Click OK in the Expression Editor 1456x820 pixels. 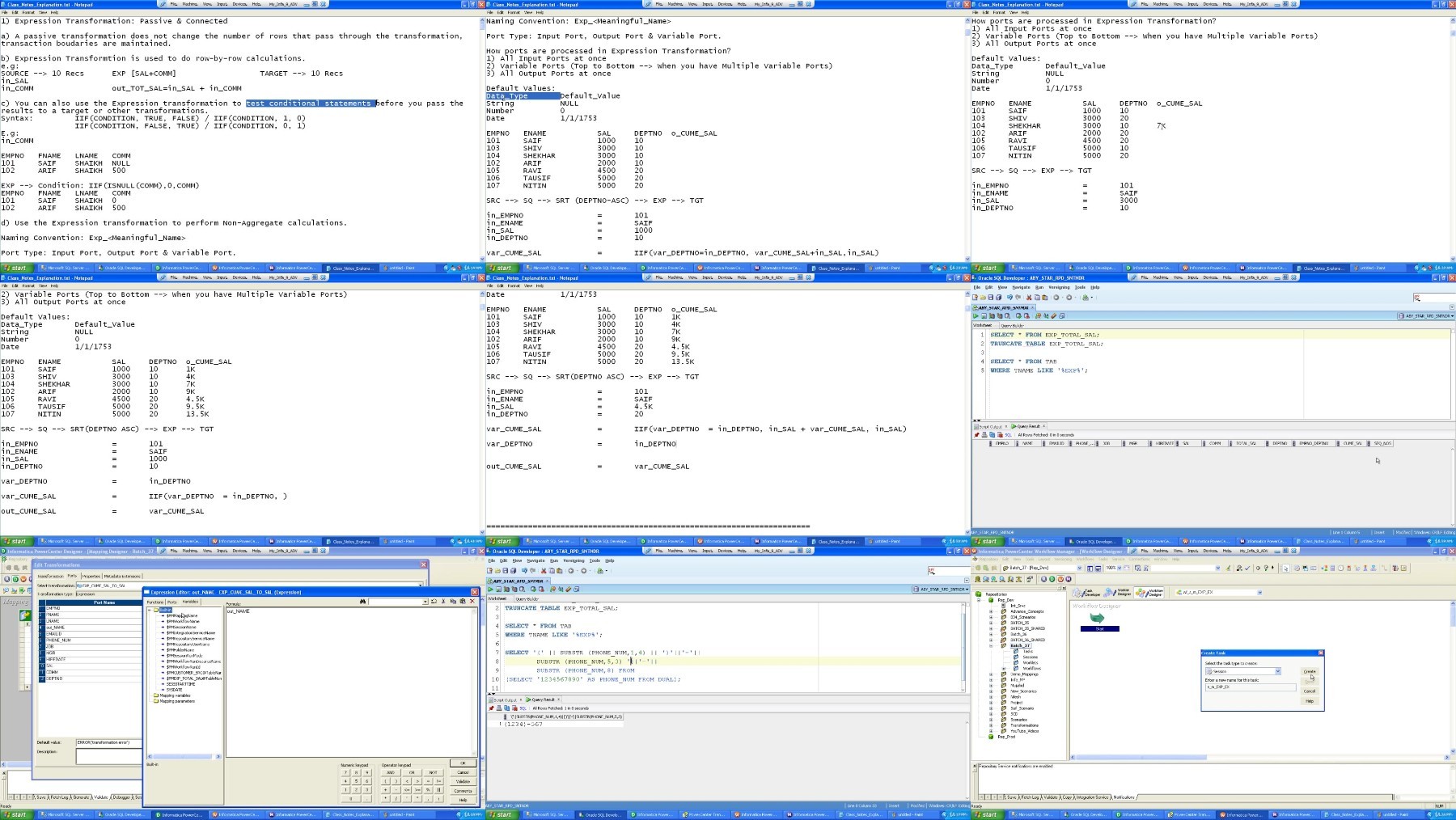click(x=463, y=763)
